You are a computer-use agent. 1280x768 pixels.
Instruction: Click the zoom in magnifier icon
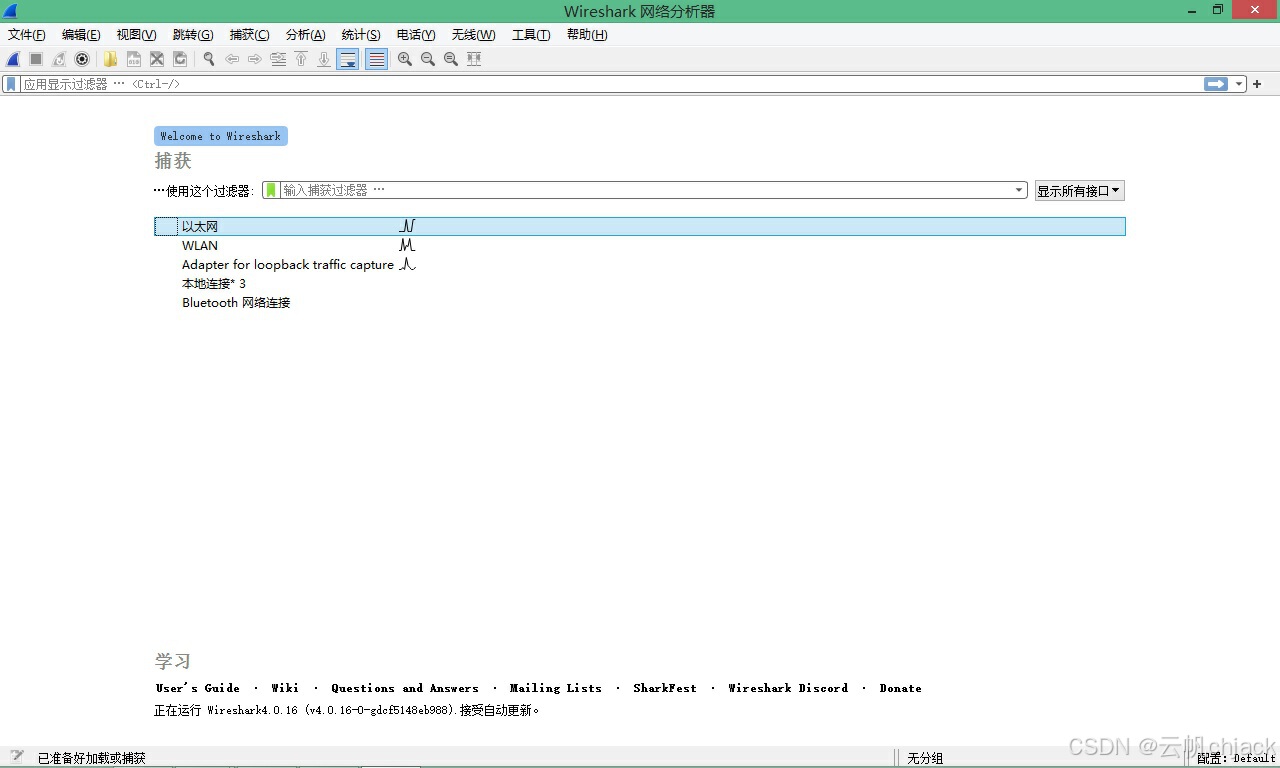click(405, 59)
